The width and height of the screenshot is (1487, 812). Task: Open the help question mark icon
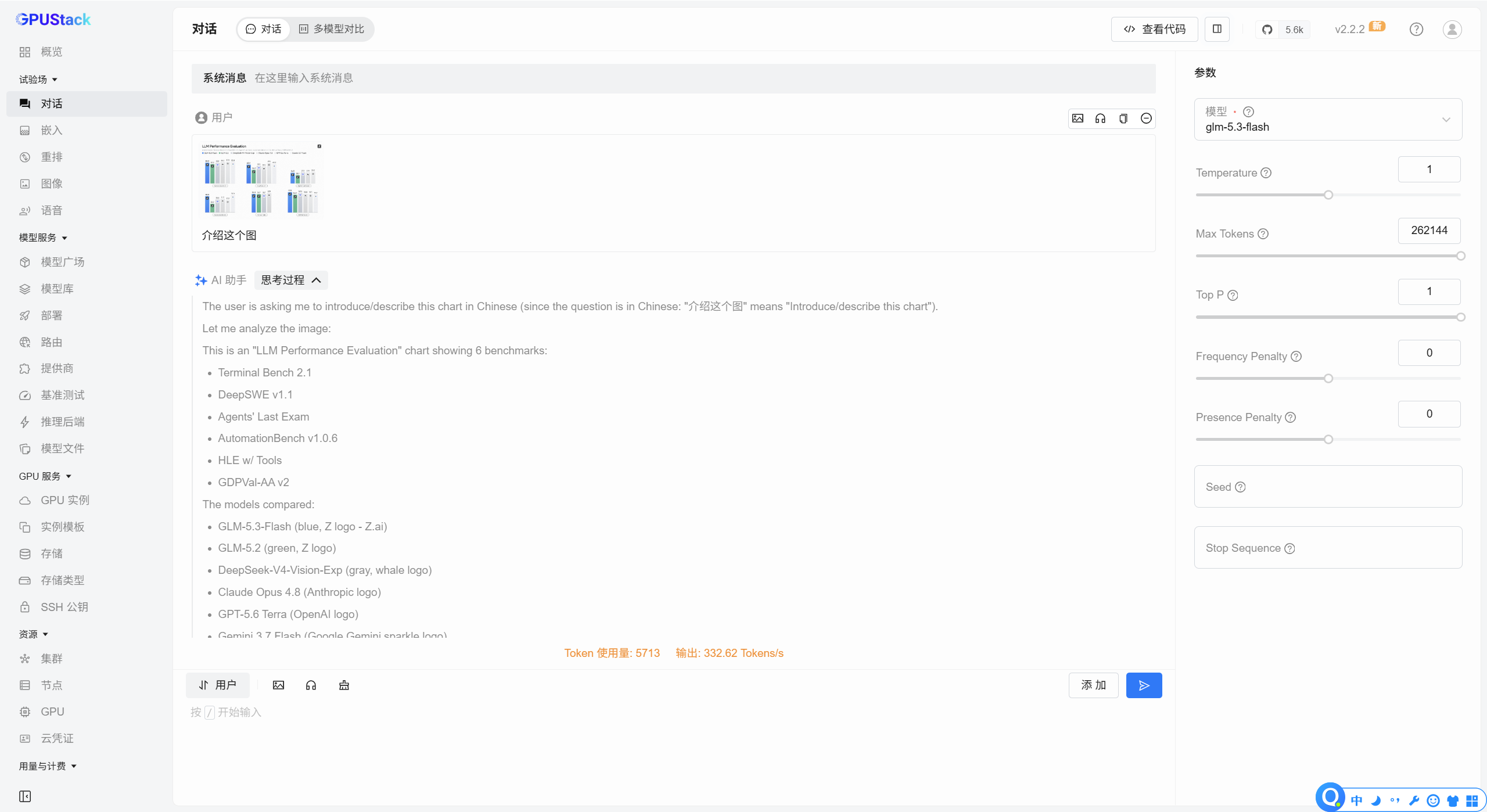[1416, 29]
